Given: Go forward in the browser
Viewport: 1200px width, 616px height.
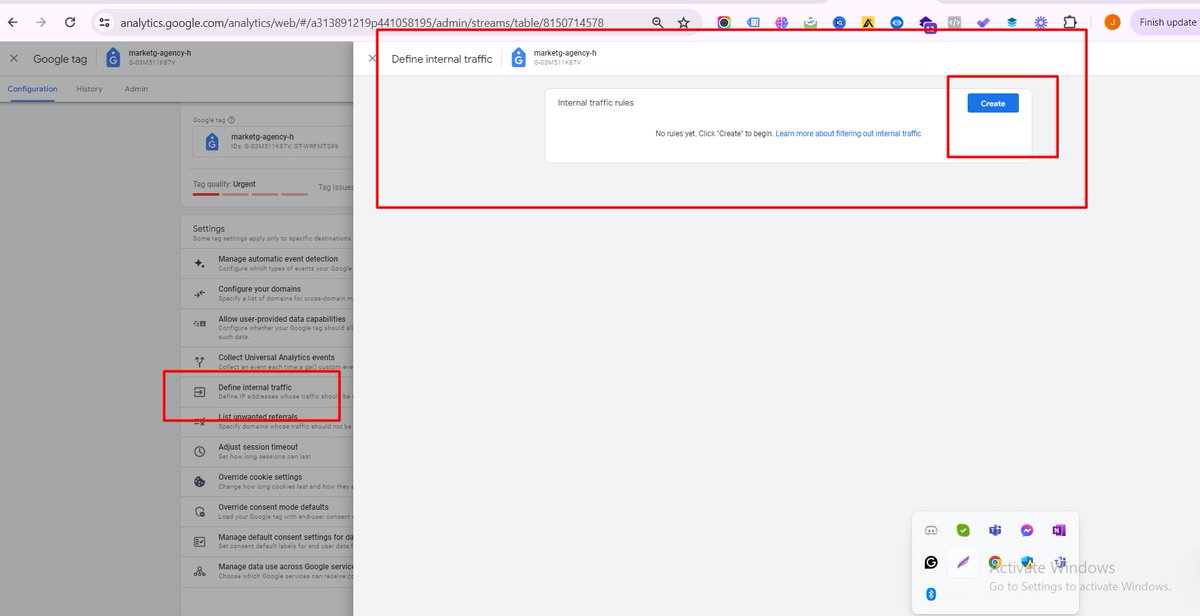Looking at the screenshot, I should coord(41,22).
